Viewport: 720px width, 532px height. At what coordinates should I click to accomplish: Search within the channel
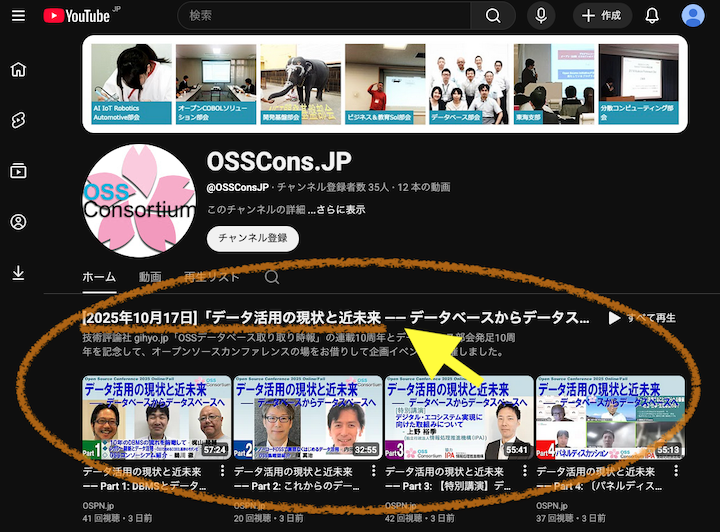272,277
